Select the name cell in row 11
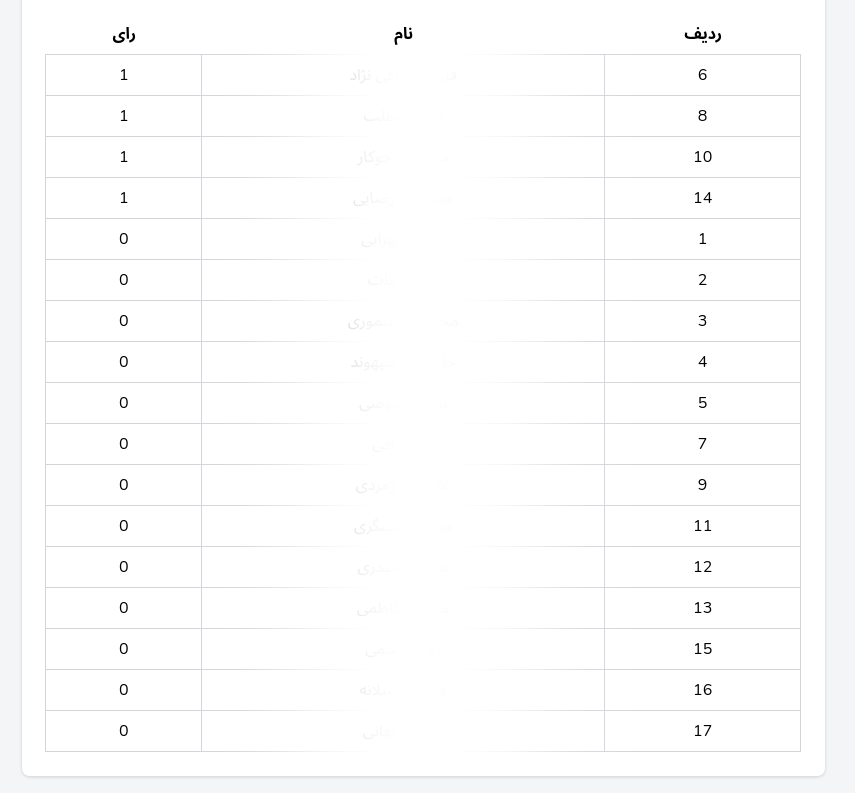This screenshot has height=793, width=855. coord(403,526)
